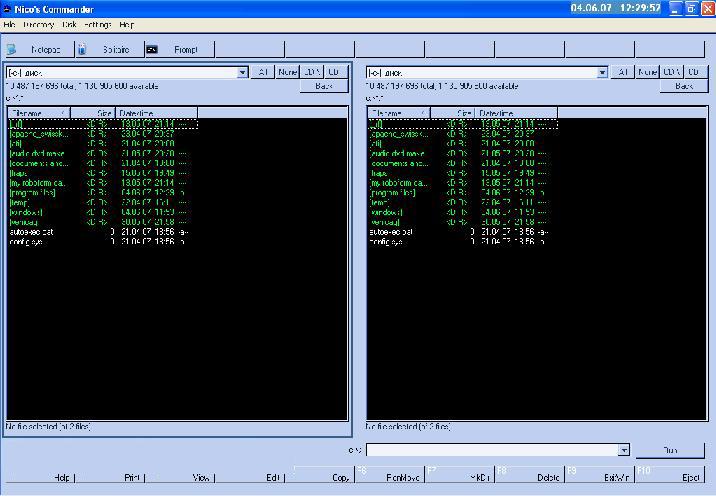The image size is (716, 496).
Task: Click the Copy function key button
Action: [320, 475]
